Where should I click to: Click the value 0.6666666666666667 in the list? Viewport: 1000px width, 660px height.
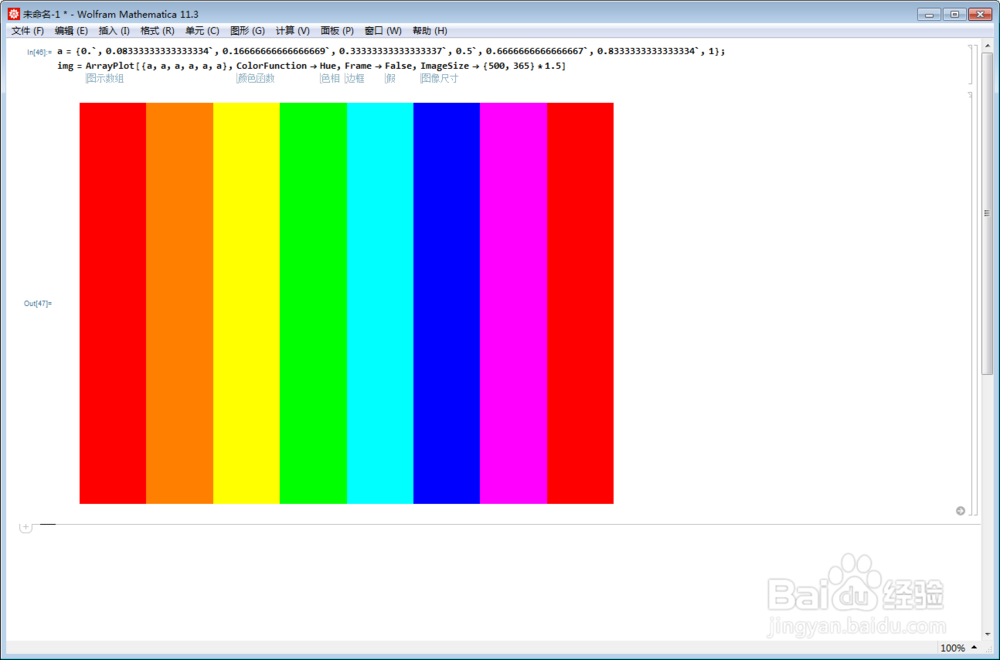(536, 51)
